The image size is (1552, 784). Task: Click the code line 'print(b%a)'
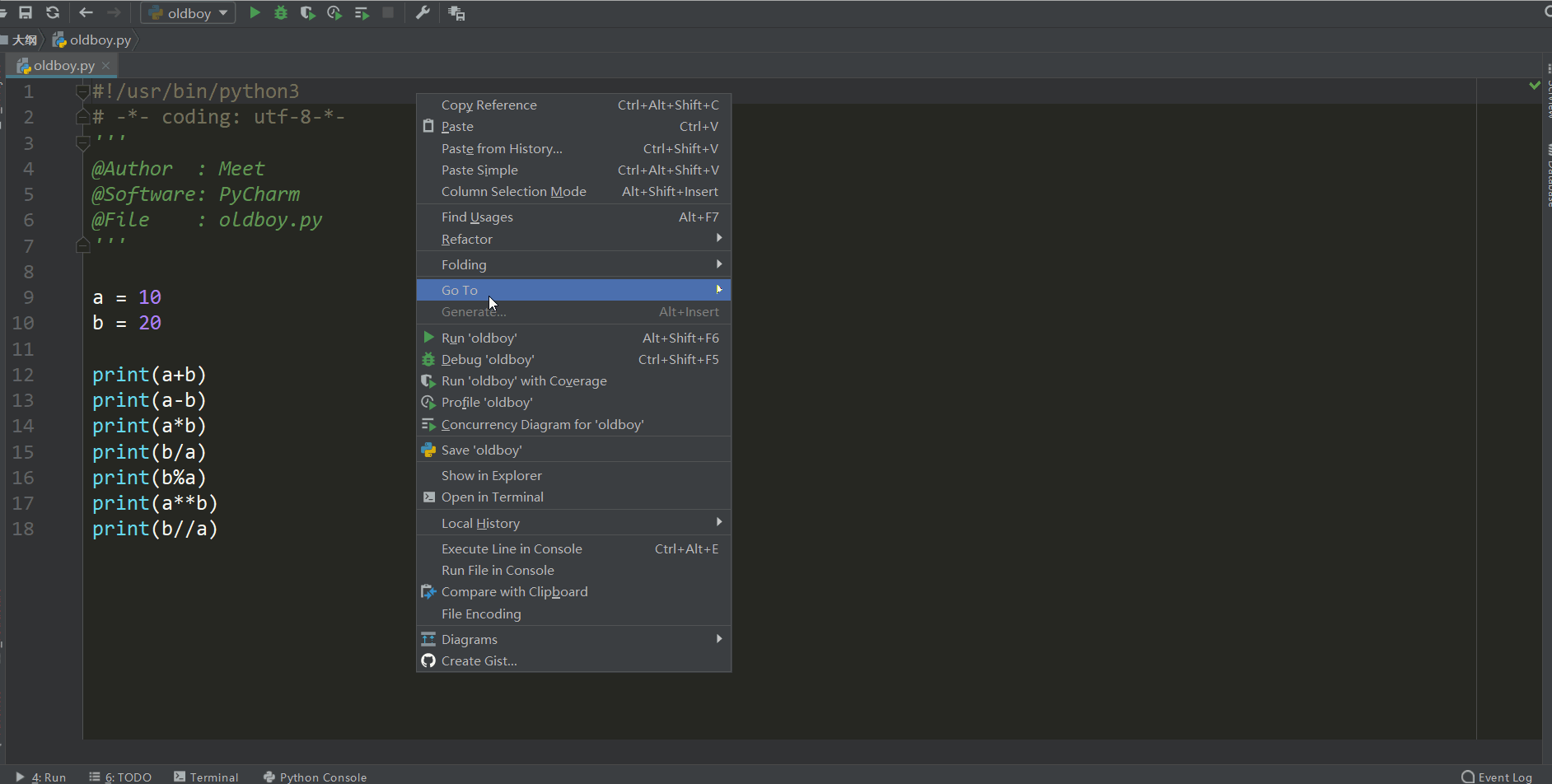[149, 478]
